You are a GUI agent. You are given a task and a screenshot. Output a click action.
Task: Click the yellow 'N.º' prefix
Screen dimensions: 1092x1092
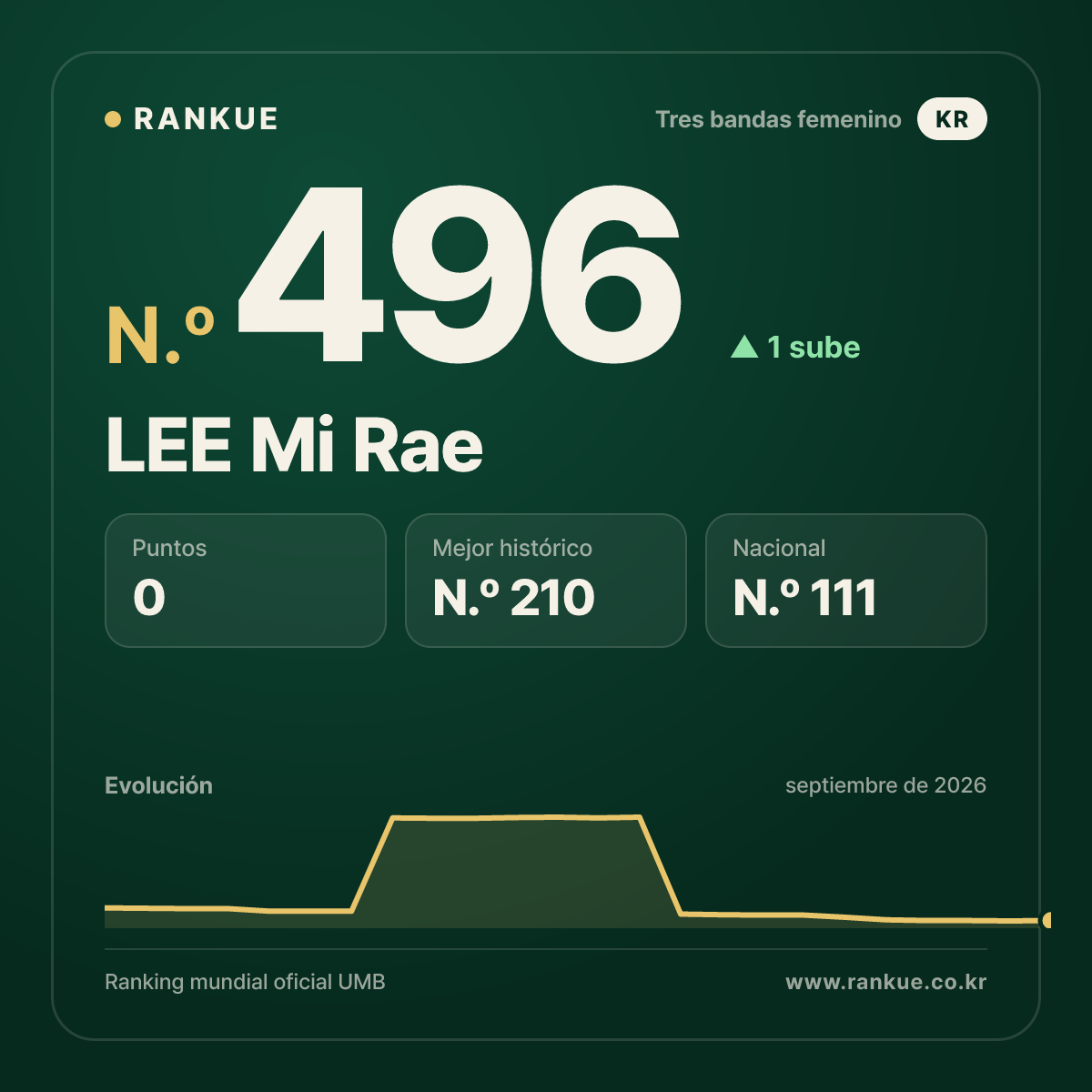(161, 337)
